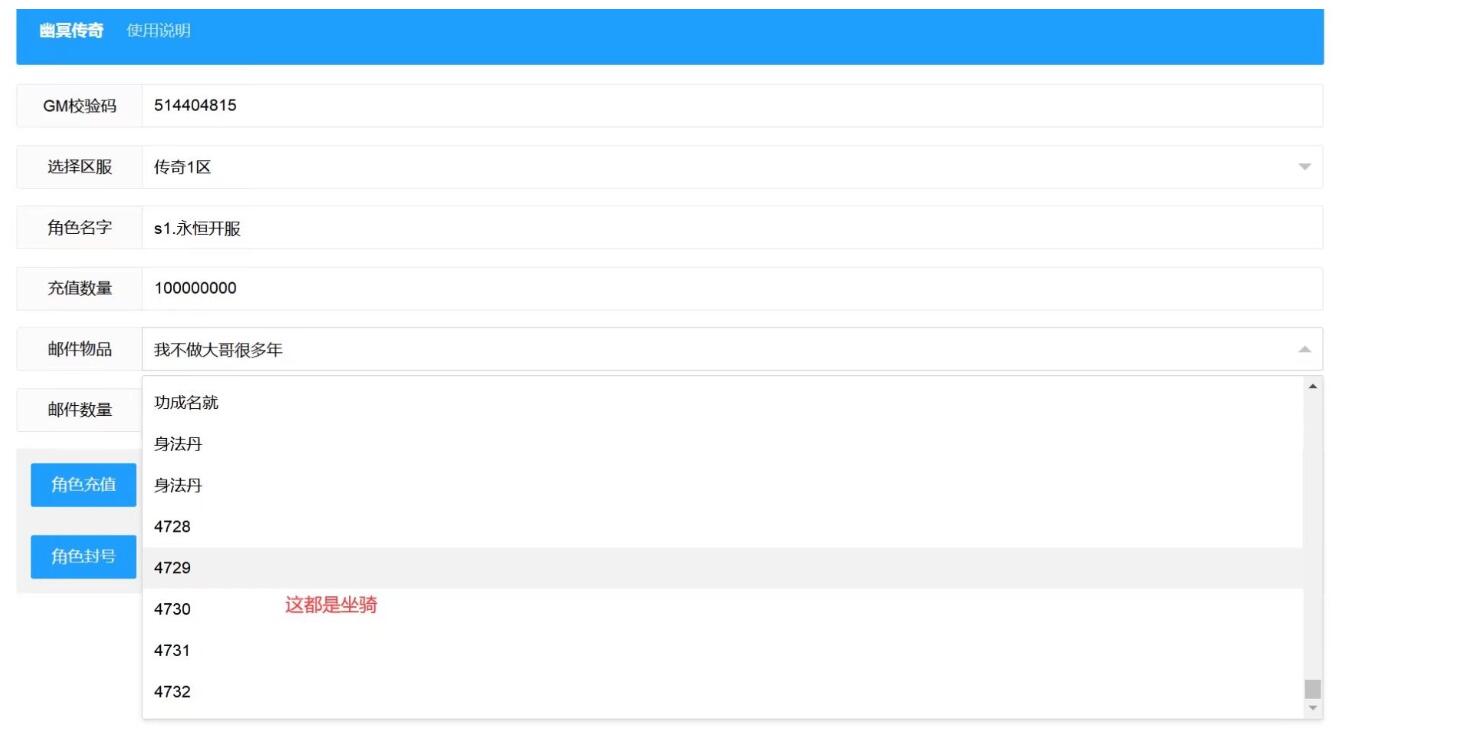Choose item 4730 from the list
The image size is (1458, 745).
[x=172, y=609]
